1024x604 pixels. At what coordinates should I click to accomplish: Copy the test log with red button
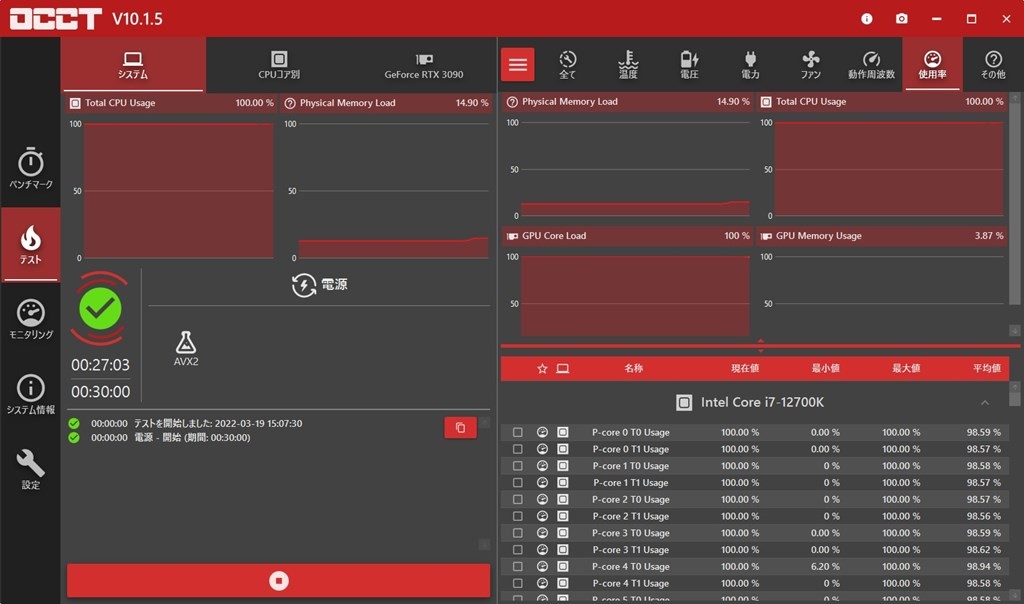[460, 428]
